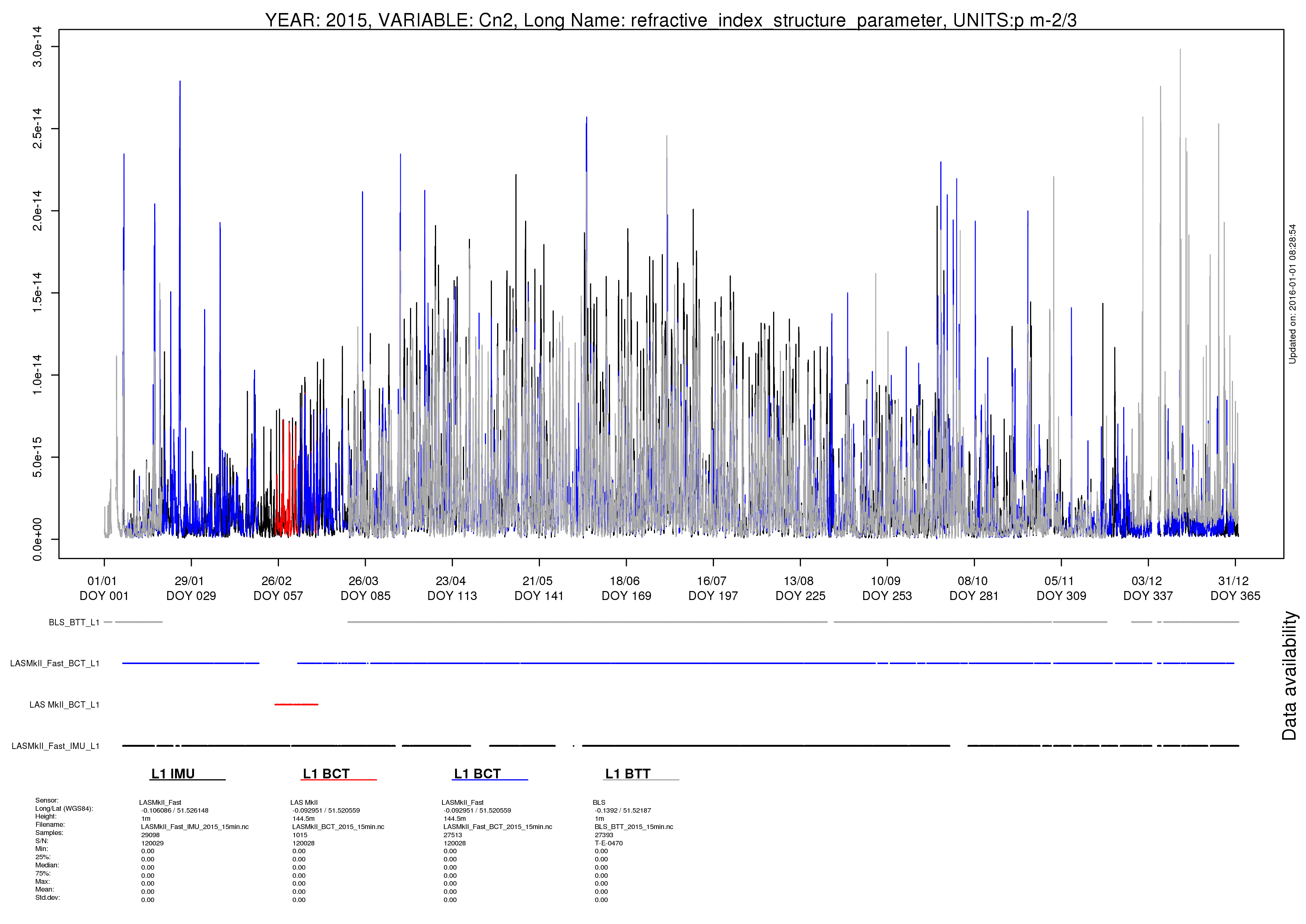Click the red LAS MkII_BCT_L1 availability bar
Image resolution: width=1306 pixels, height=924 pixels.
point(296,704)
